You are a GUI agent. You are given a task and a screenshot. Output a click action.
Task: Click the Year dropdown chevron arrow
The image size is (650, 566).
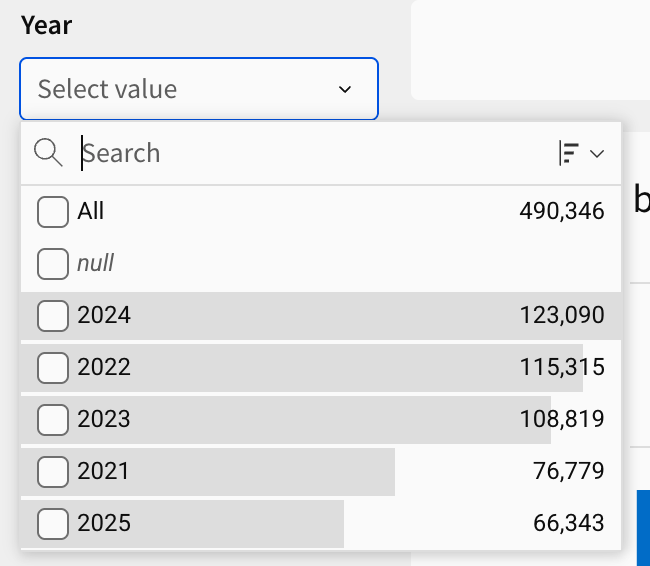pyautogui.click(x=345, y=89)
